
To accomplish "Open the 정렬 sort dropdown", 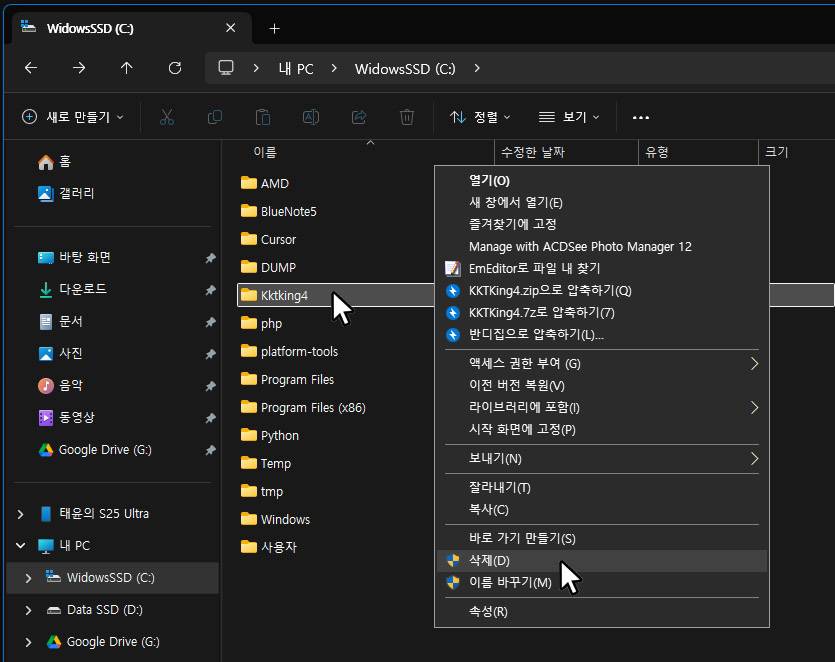I will click(480, 117).
